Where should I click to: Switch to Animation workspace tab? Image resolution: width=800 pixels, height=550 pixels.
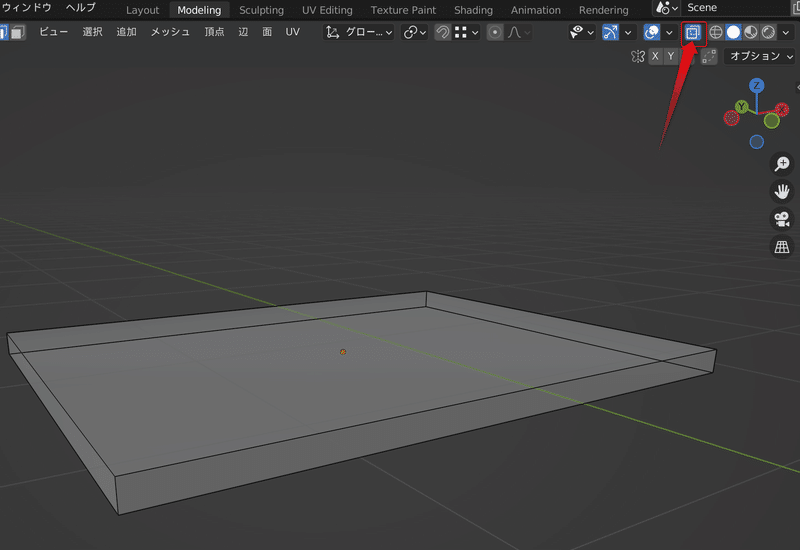coord(536,10)
